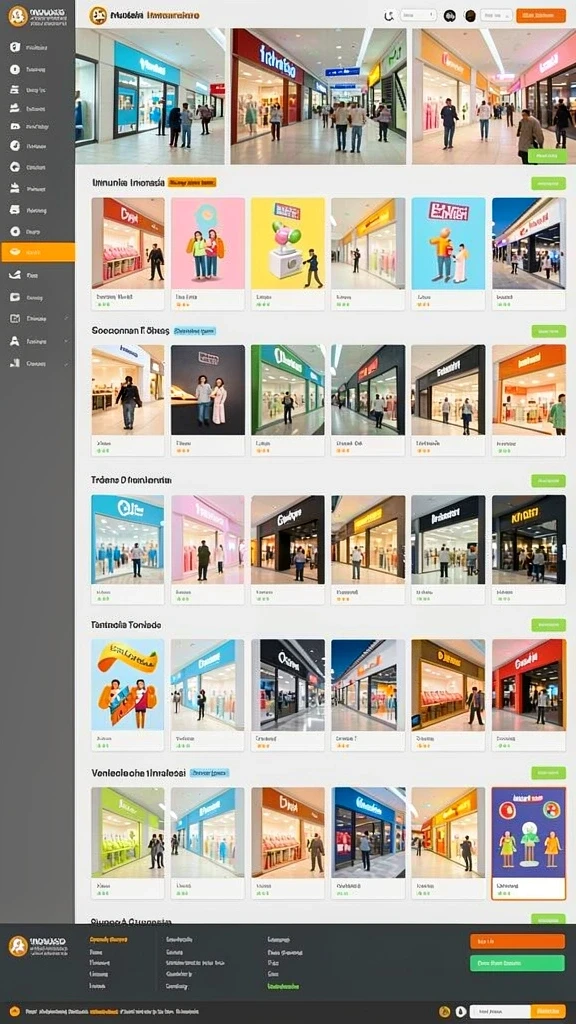Click the orange button in the footer right
Viewport: 576px width, 1024px height.
pyautogui.click(x=517, y=941)
